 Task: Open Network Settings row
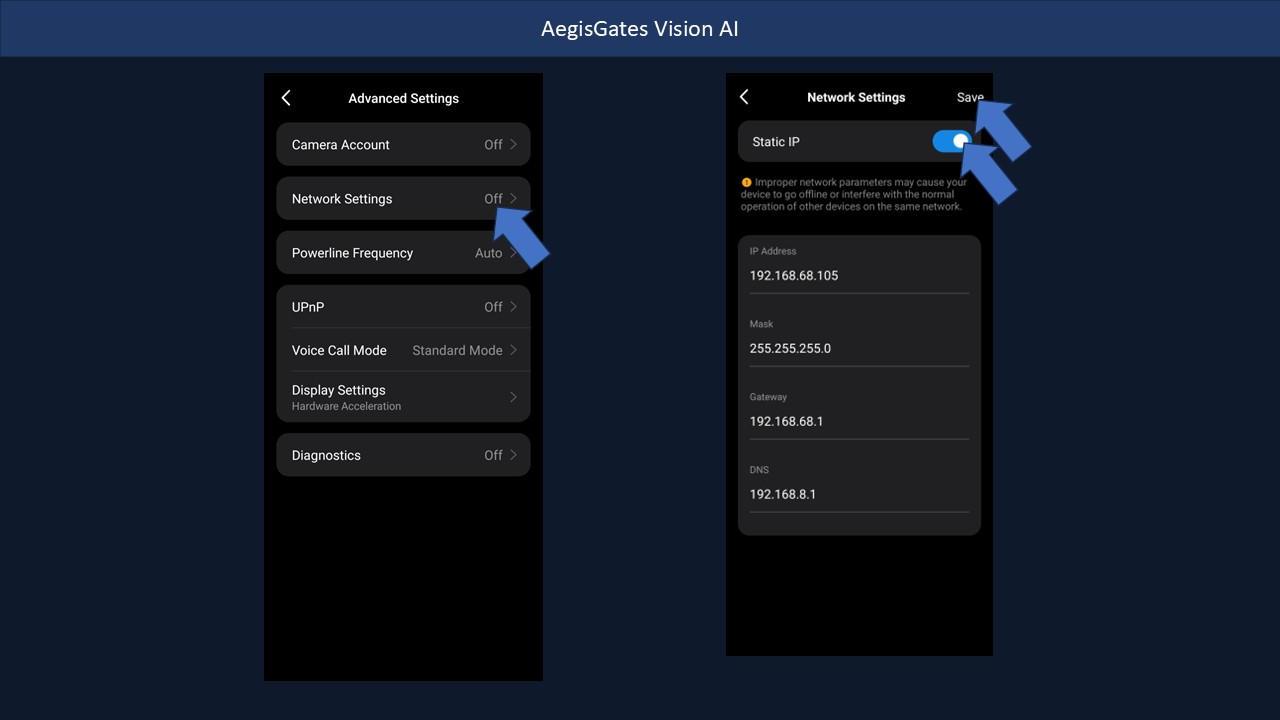click(x=403, y=198)
